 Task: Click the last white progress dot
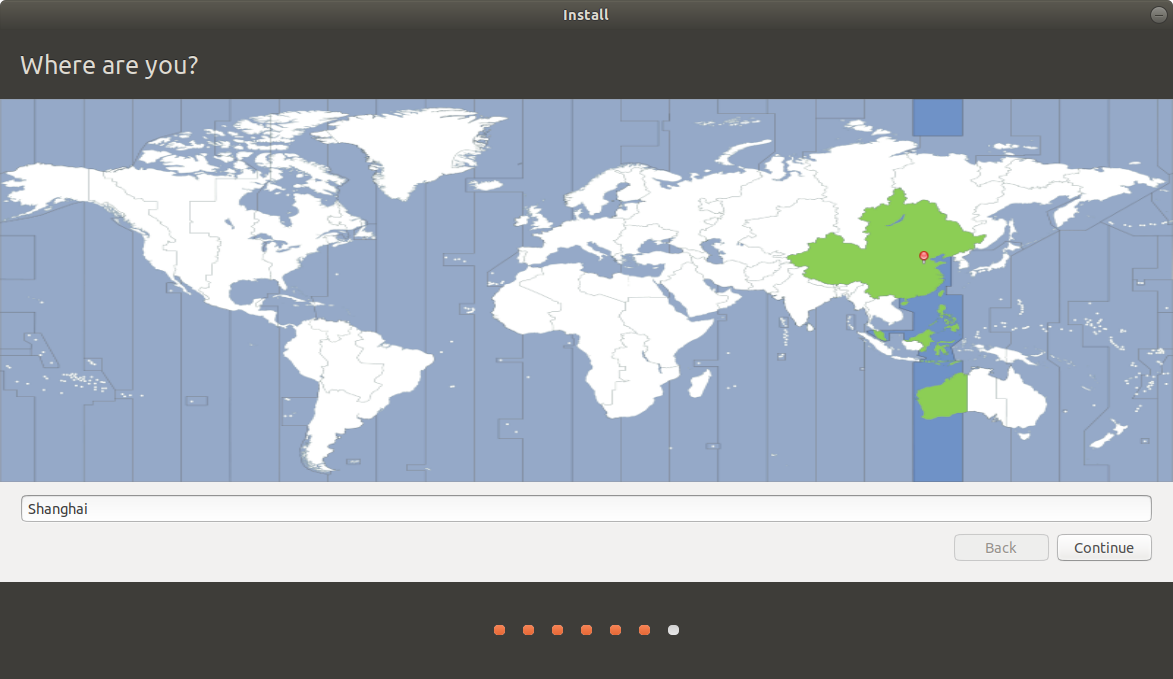pos(673,630)
